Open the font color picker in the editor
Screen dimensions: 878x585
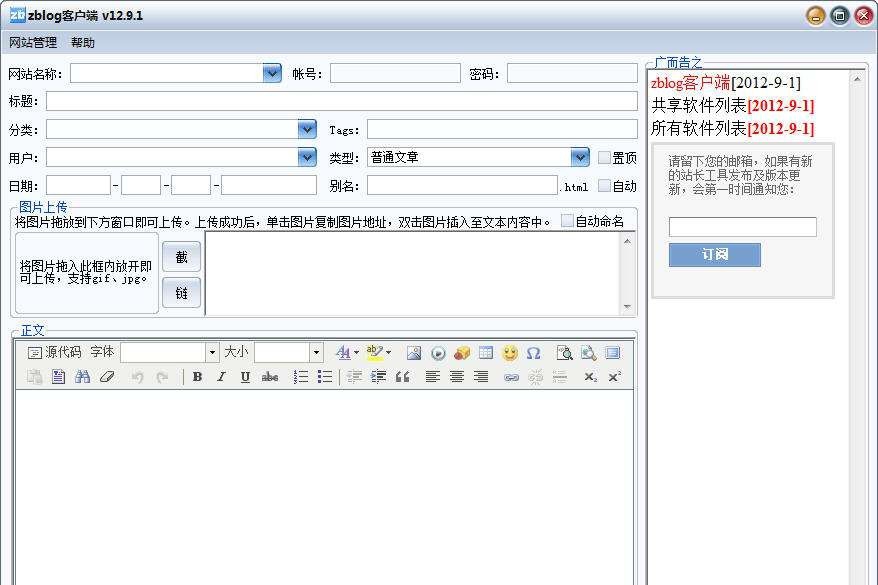[345, 353]
